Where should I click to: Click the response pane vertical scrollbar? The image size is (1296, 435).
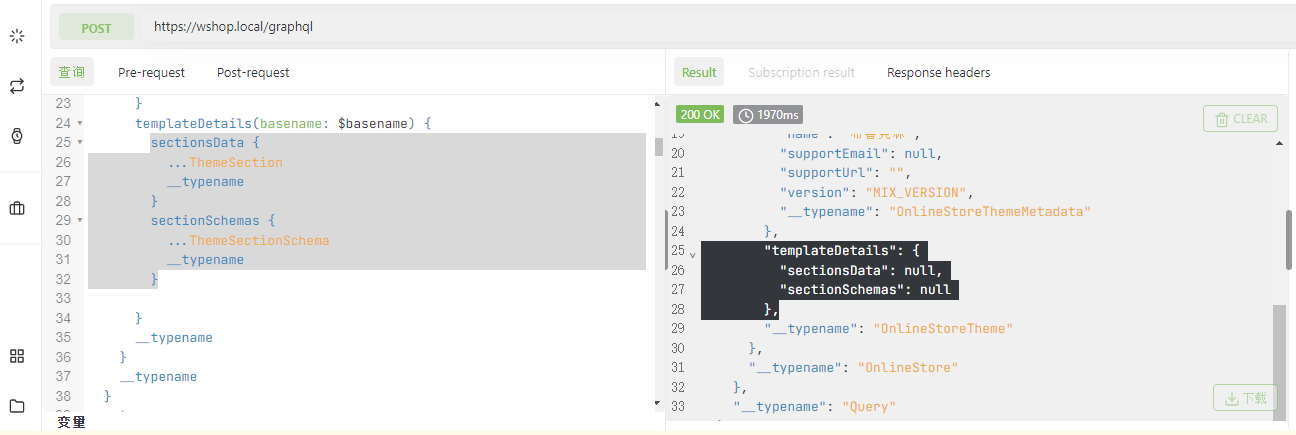click(x=1288, y=240)
